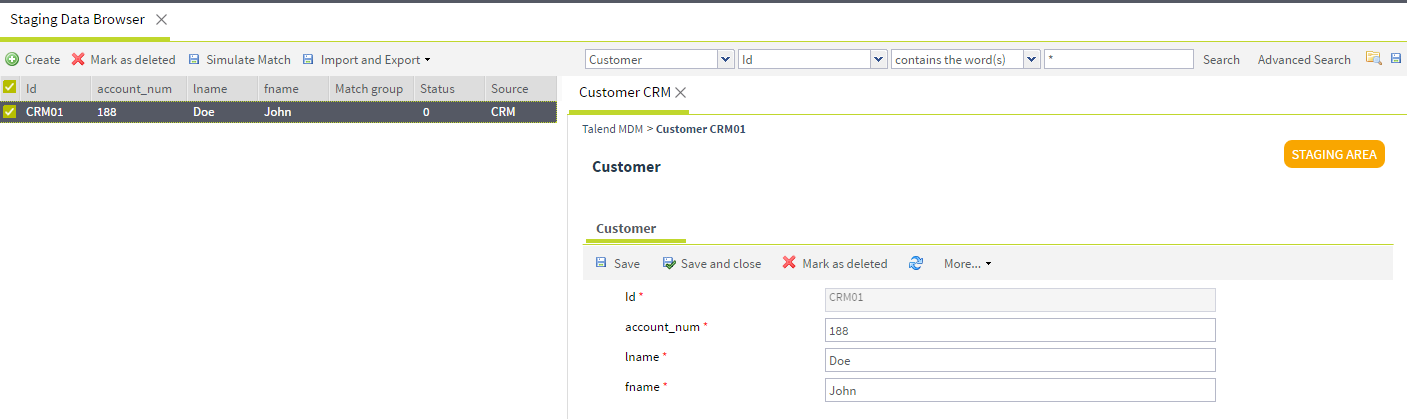Click the green Create record icon
The width and height of the screenshot is (1407, 419).
point(12,60)
